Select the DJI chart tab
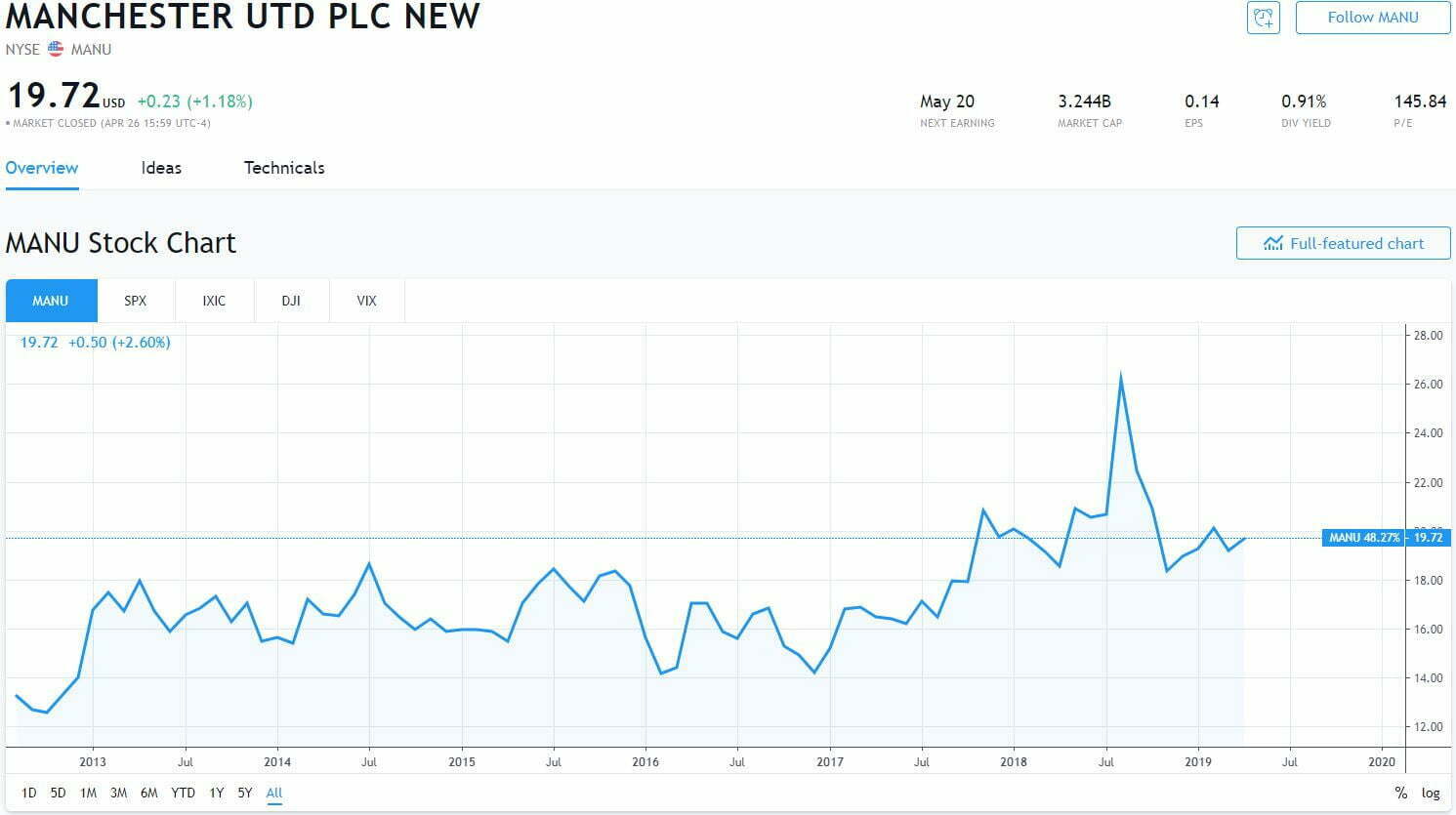This screenshot has width=1456, height=815. click(291, 301)
